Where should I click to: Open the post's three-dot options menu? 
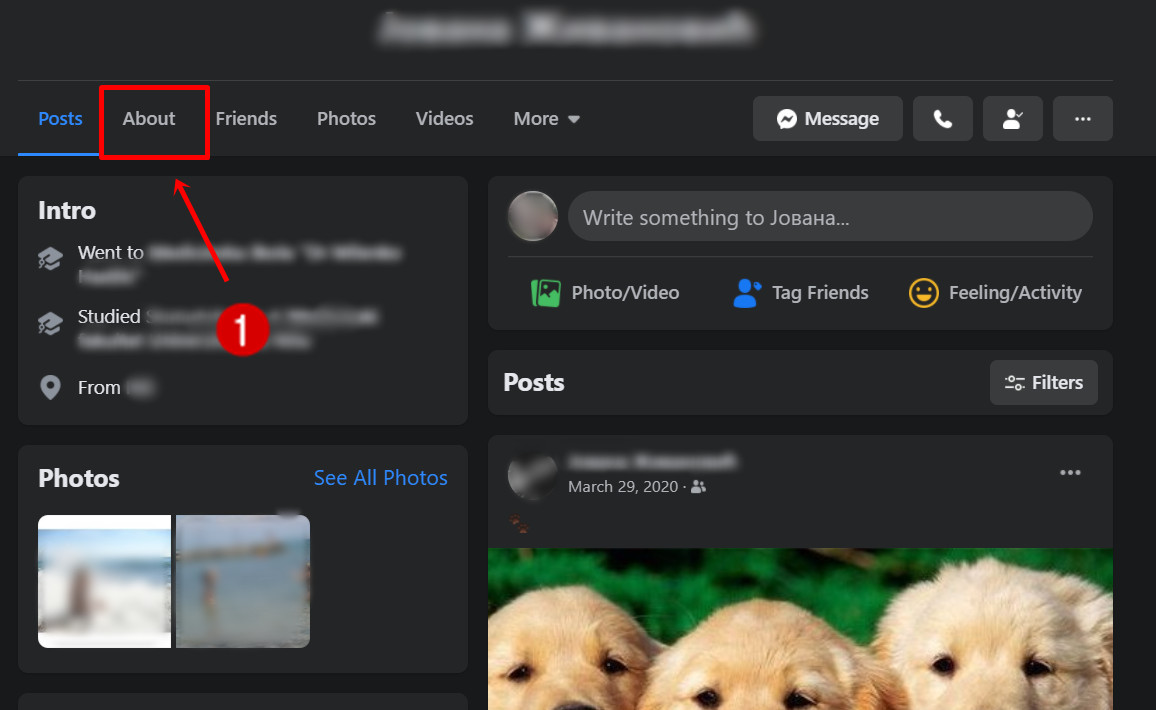1070,473
